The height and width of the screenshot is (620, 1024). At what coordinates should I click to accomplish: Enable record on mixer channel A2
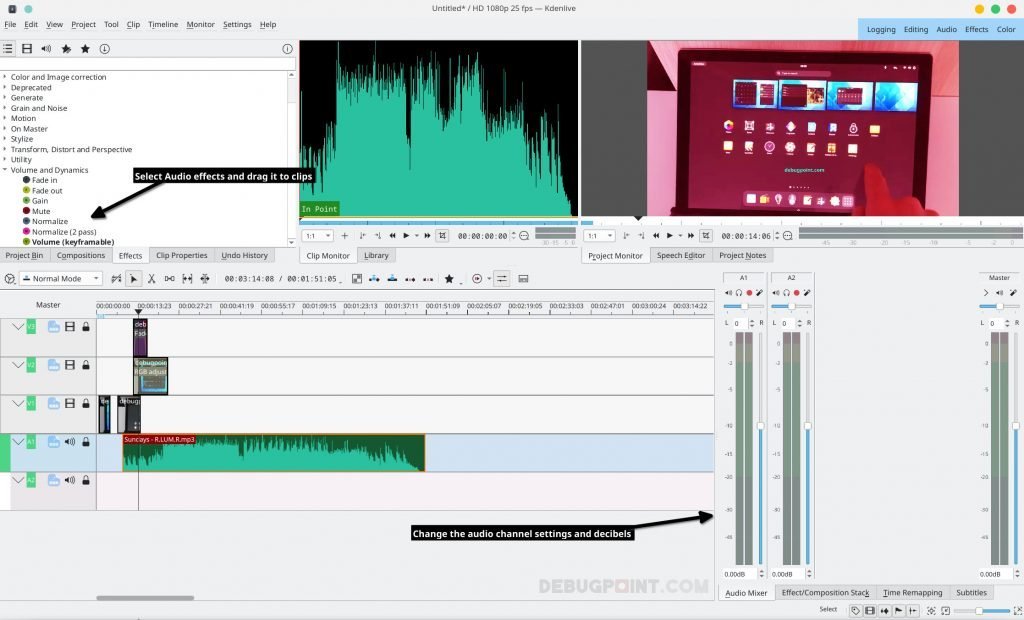pyautogui.click(x=797, y=293)
